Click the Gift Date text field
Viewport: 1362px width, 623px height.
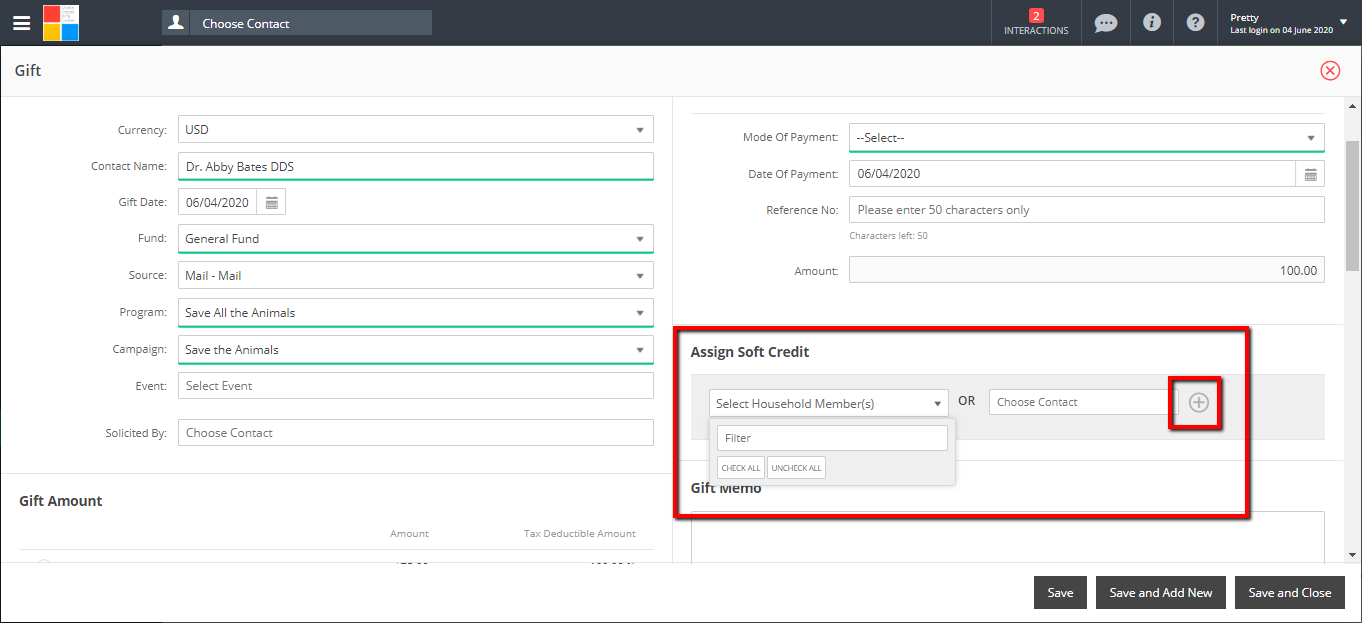tap(218, 202)
